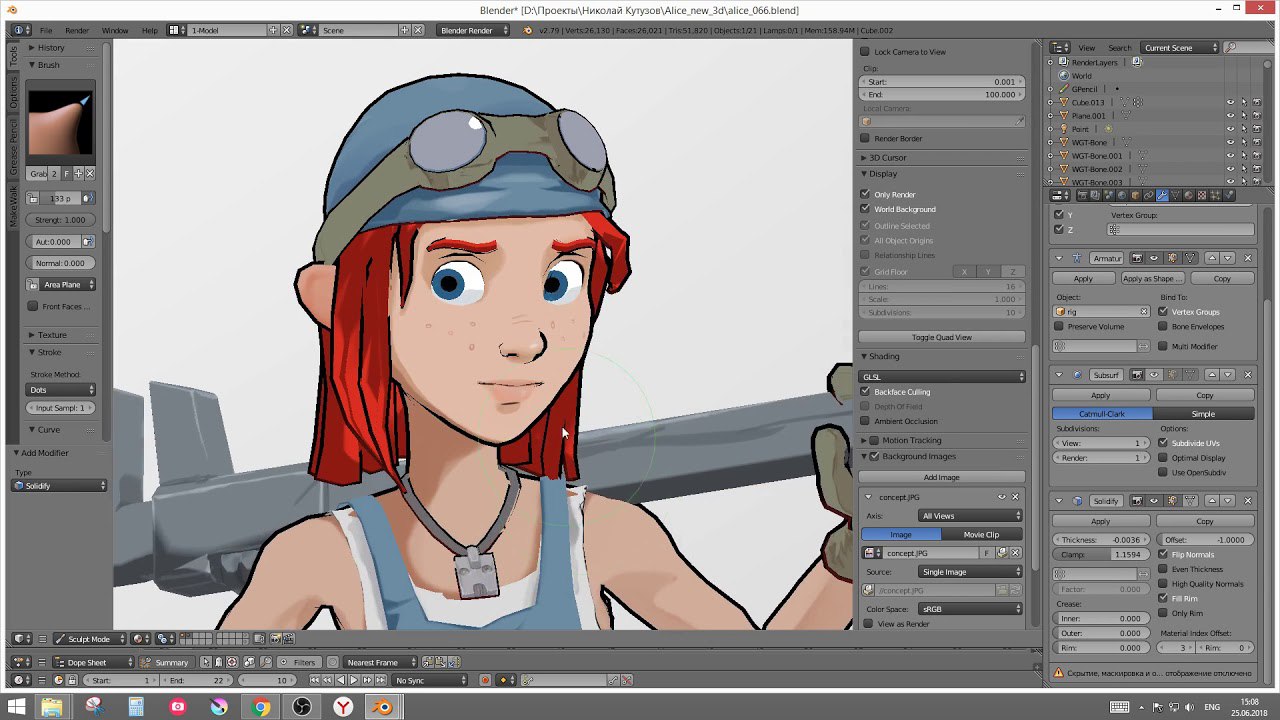Open the Texture properties tab (checker icon)
Screen dimensions: 1280x720
click(x=1202, y=195)
